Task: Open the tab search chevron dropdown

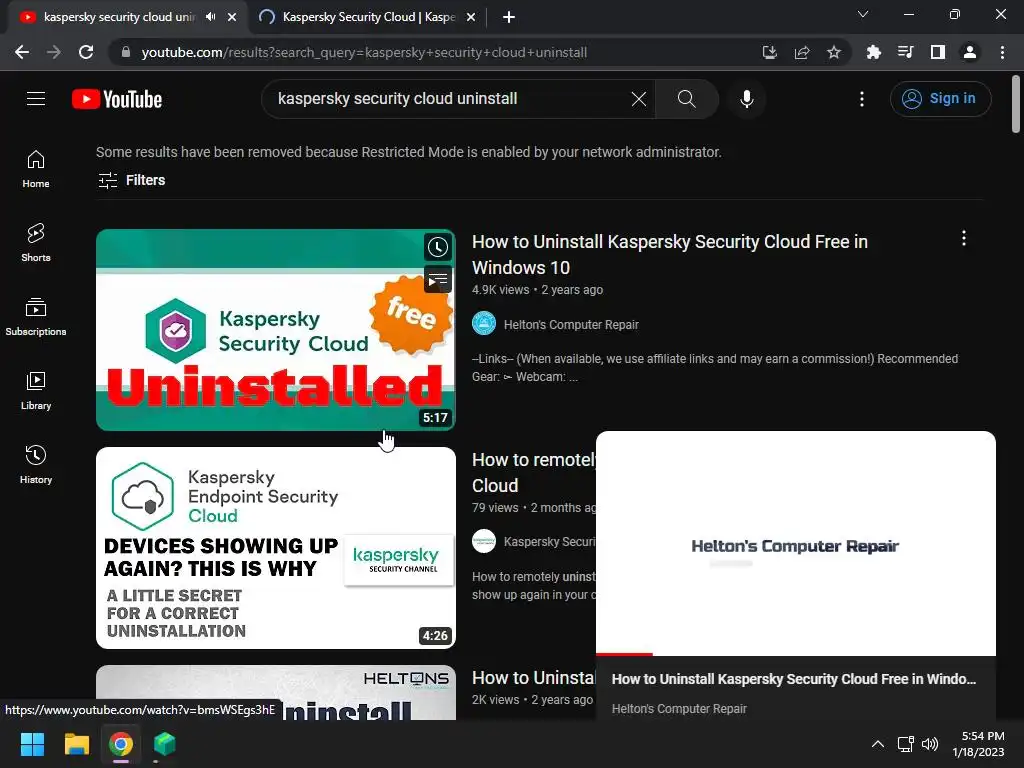Action: 863,14
